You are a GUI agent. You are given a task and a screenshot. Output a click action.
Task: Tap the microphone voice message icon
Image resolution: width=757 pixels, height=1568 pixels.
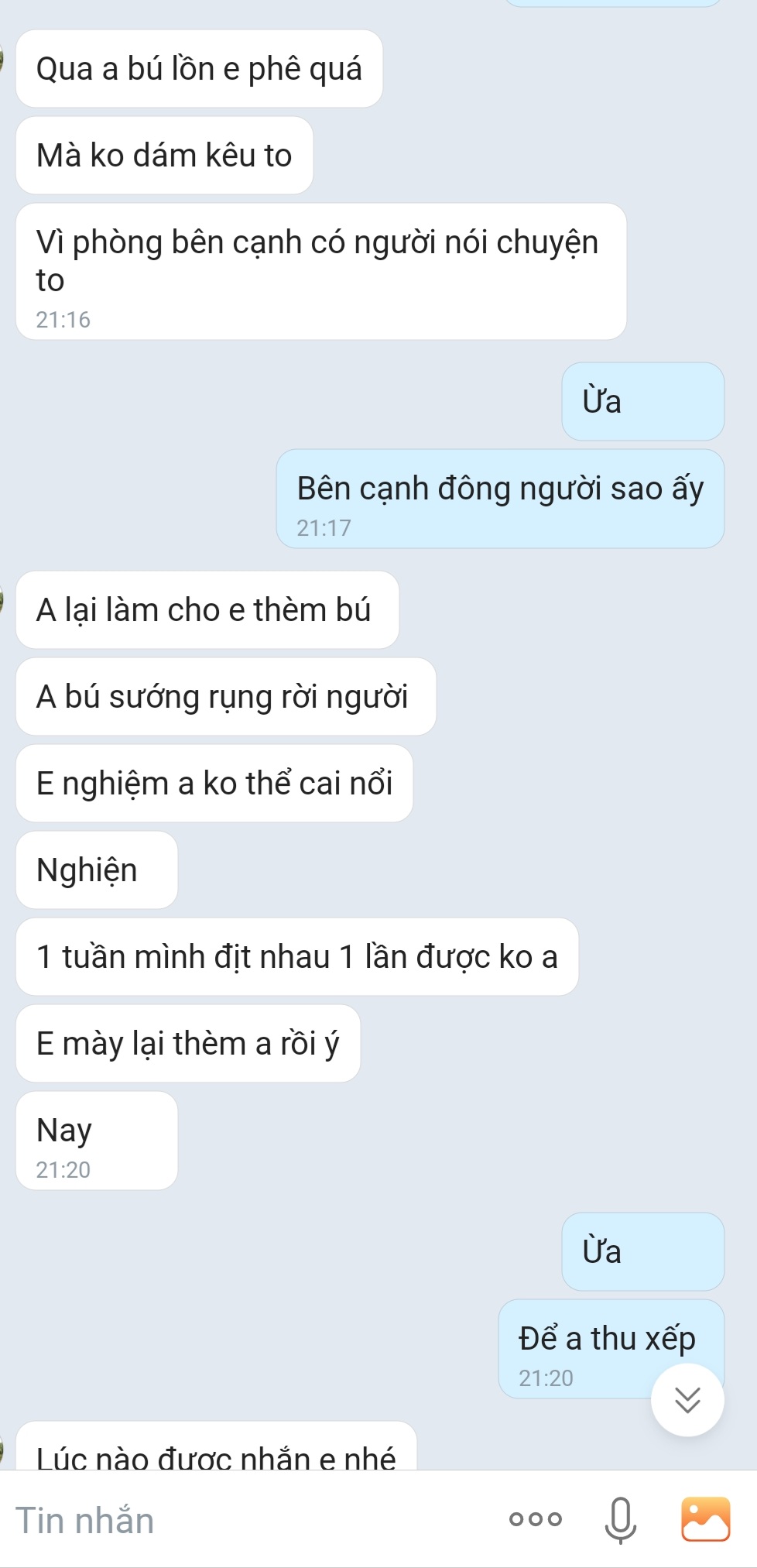tap(620, 1520)
